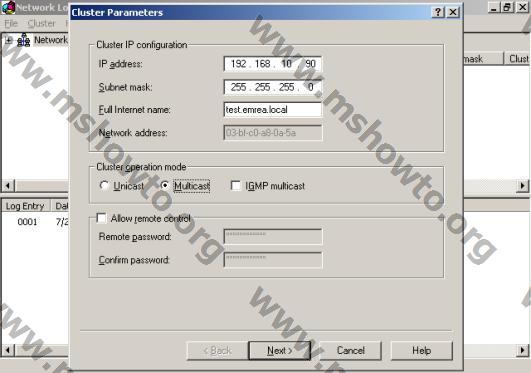Click the dialog's question mark help icon
Screen dimensions: 531x373
[x=438, y=12]
